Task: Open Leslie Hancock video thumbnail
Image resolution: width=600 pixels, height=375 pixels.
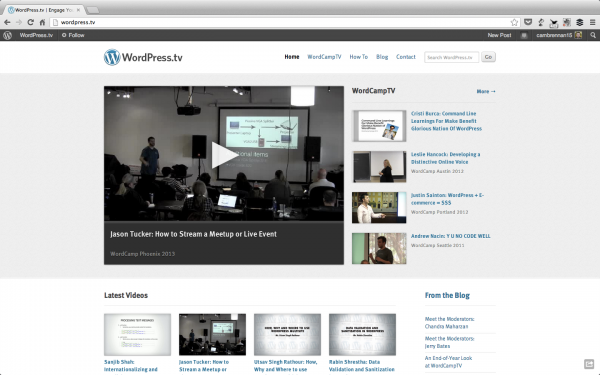Action: tap(379, 166)
